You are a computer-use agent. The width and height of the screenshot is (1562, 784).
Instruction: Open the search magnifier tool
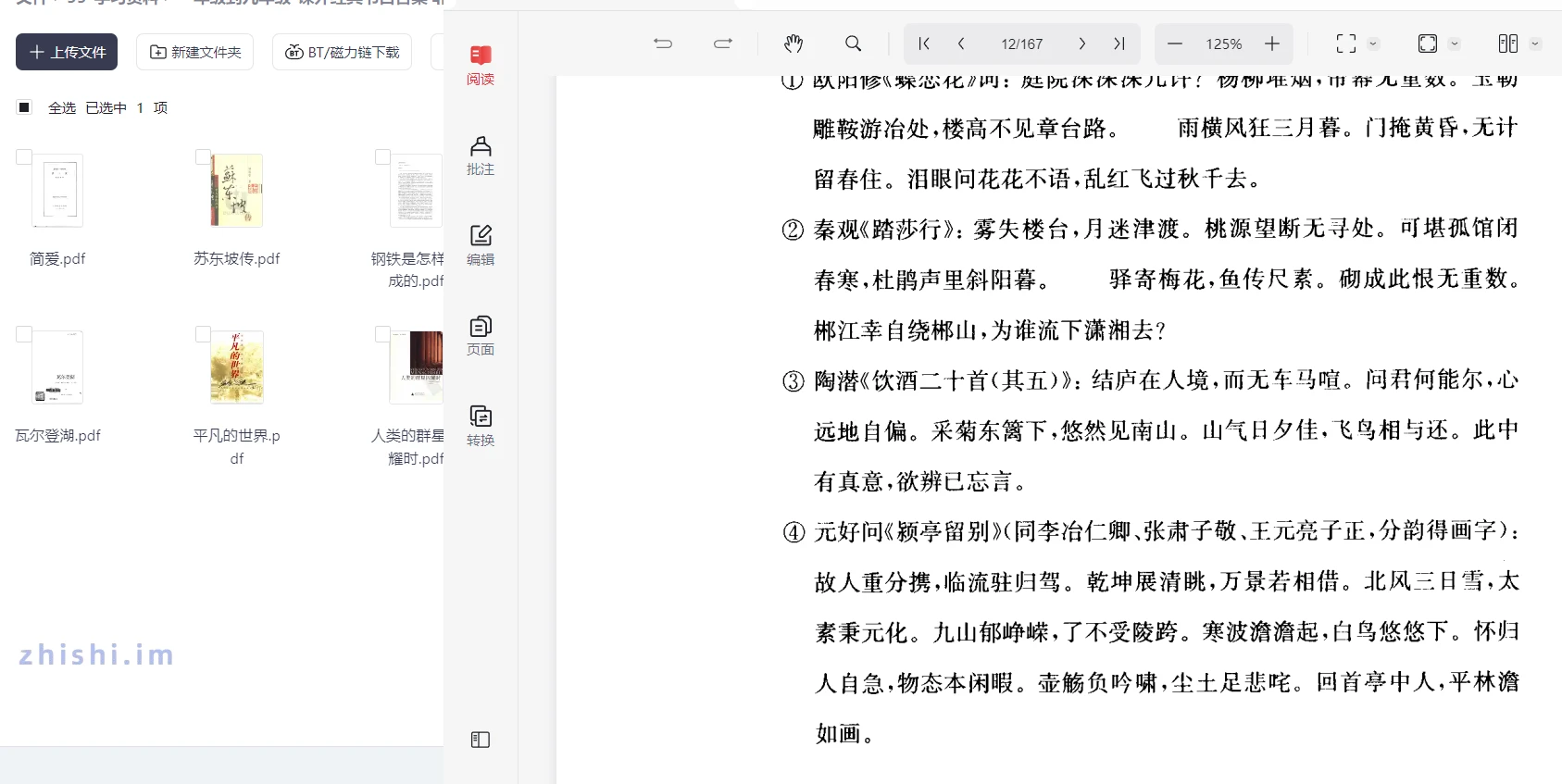pos(853,44)
